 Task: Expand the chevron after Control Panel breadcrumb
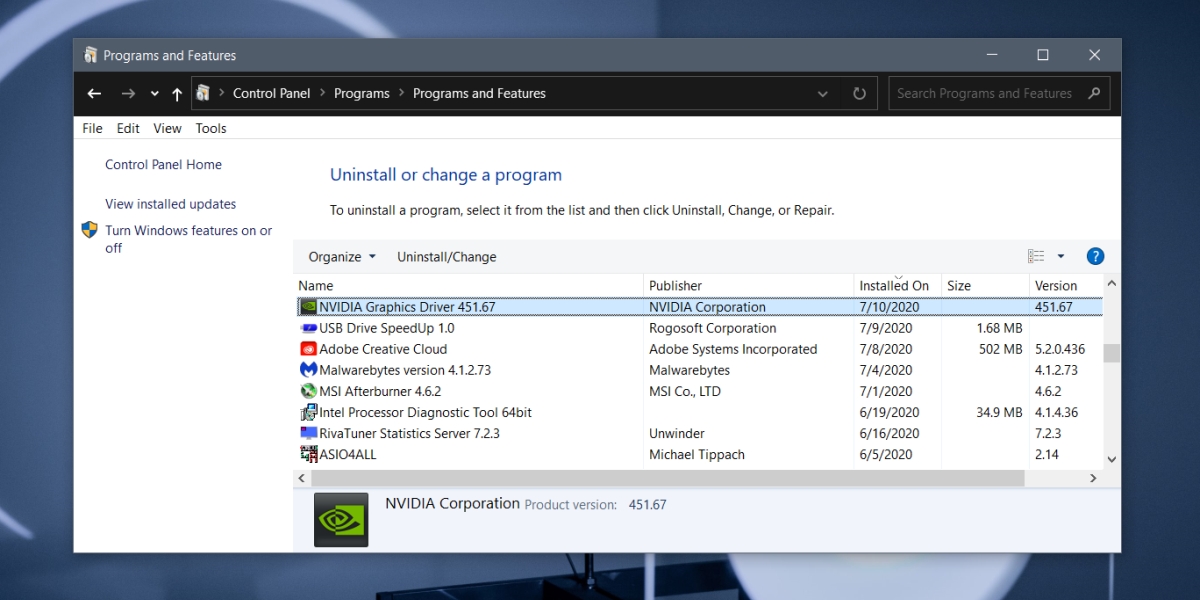[x=322, y=93]
